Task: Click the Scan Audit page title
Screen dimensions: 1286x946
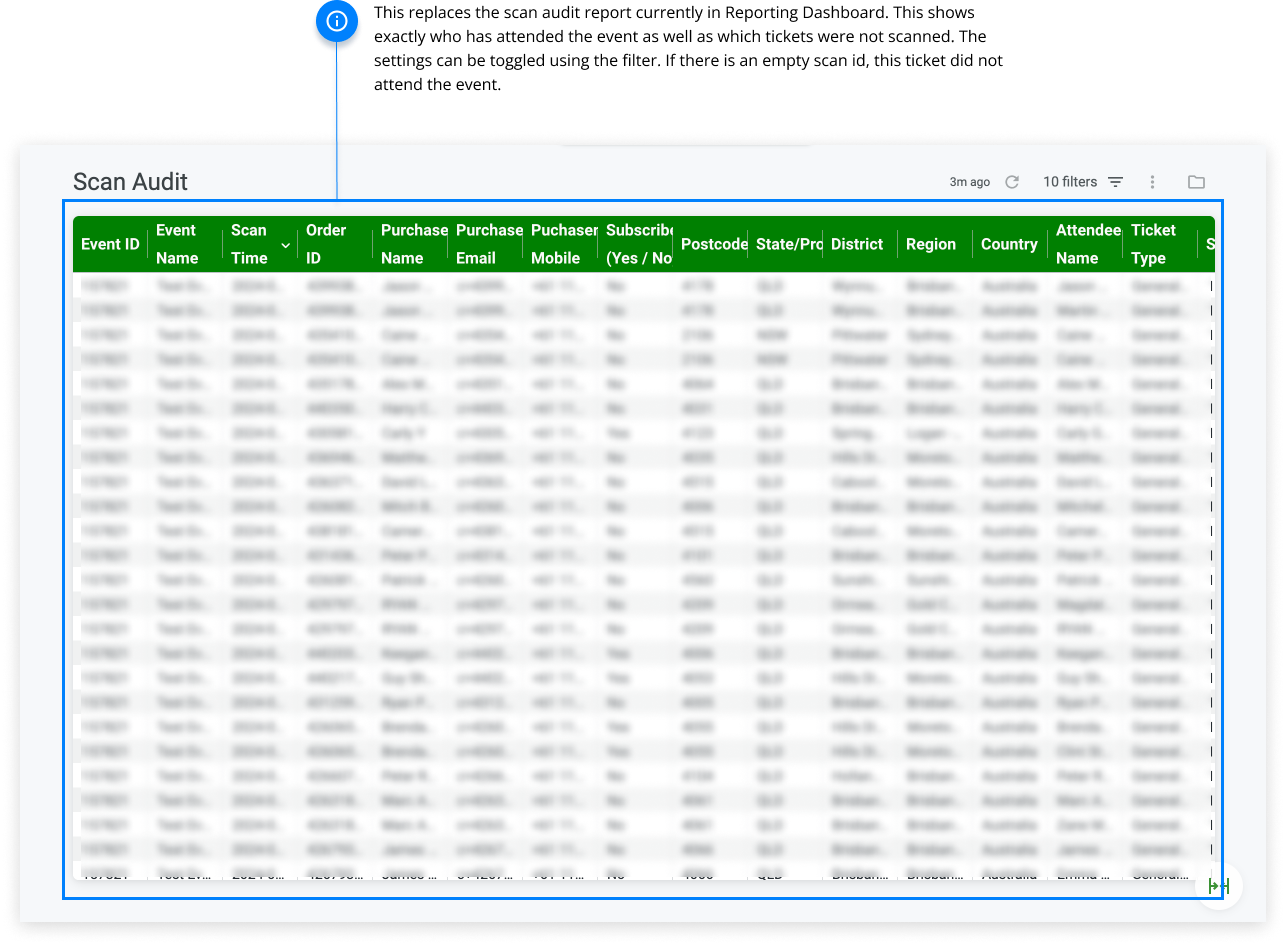Action: coord(130,182)
